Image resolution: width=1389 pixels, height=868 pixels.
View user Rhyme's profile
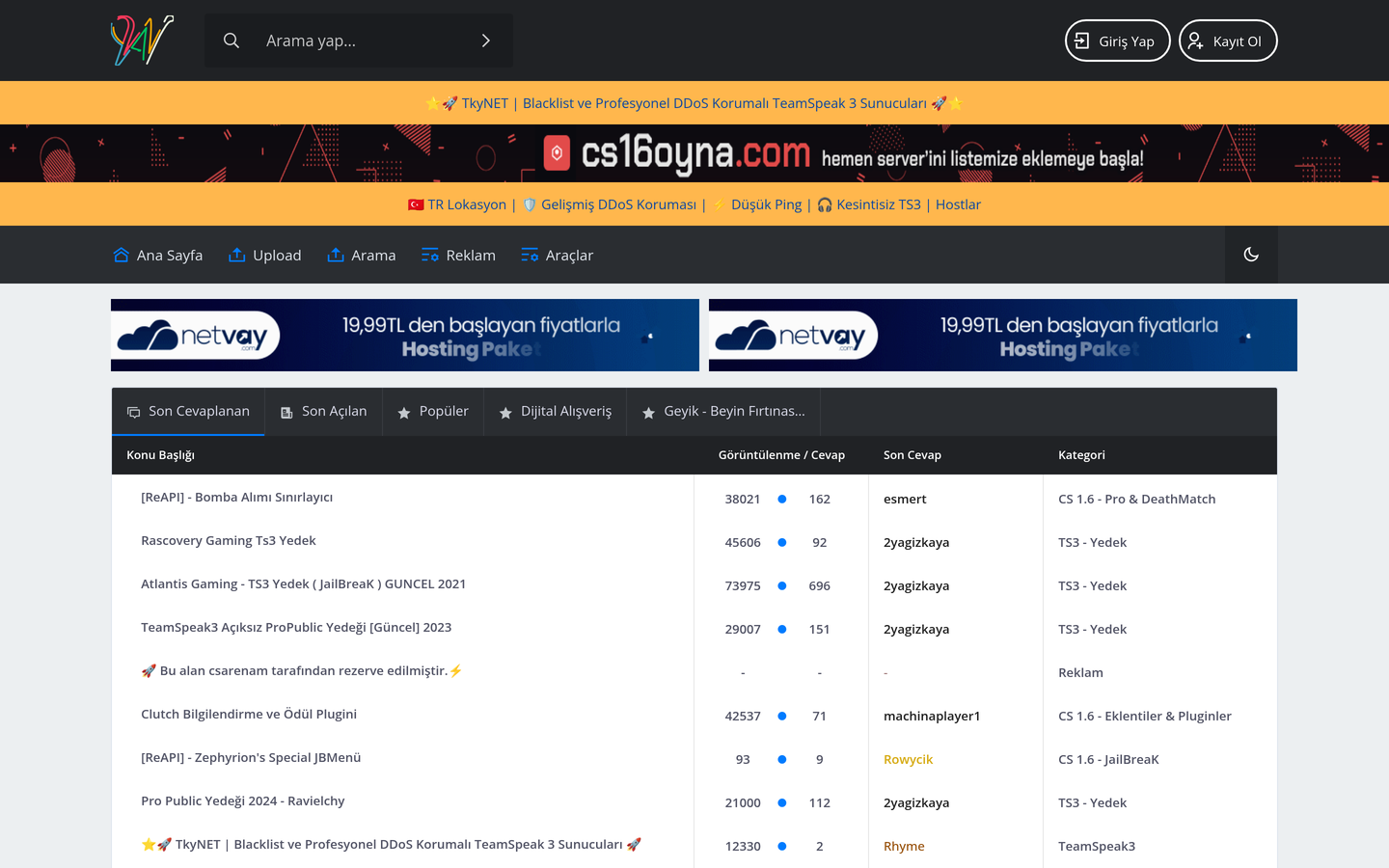pyautogui.click(x=904, y=846)
